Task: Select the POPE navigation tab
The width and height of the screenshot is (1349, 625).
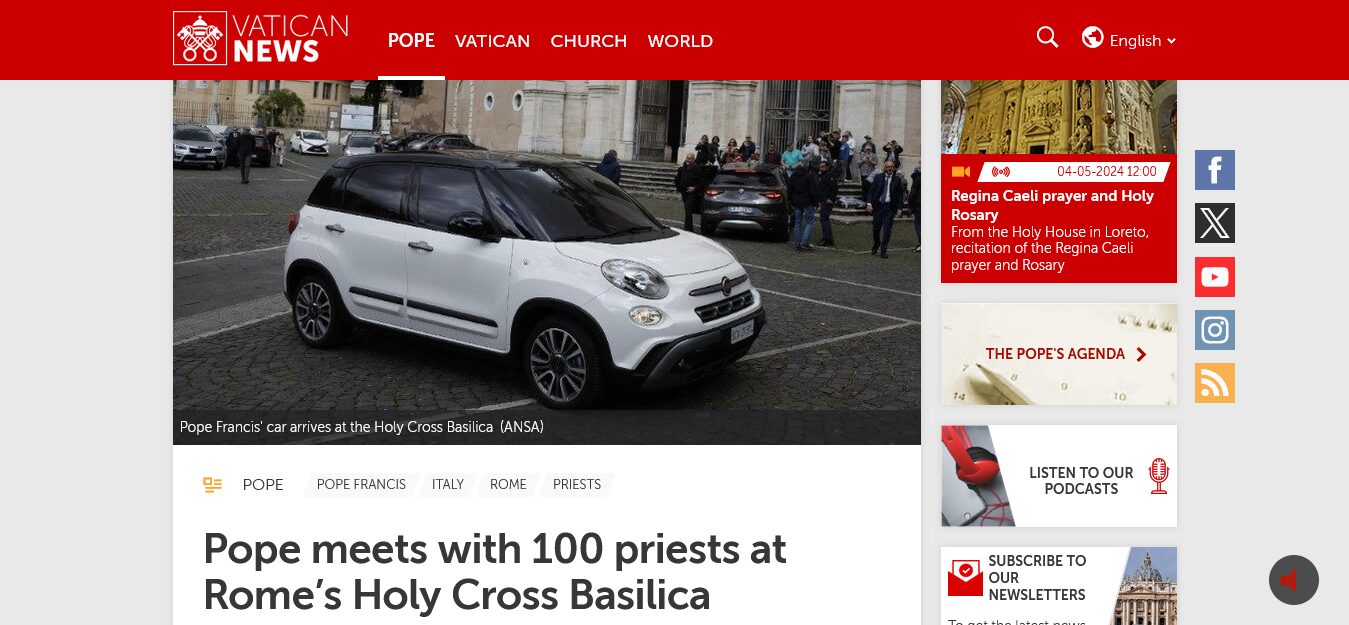Action: [411, 41]
